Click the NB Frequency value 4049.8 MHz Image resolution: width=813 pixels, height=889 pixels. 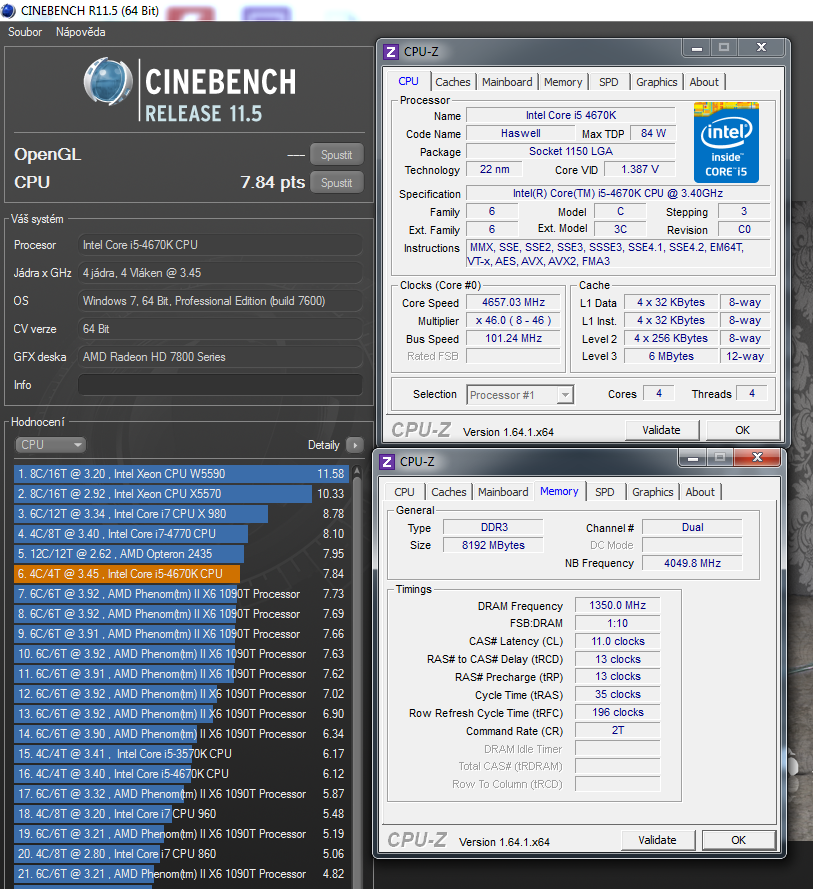[692, 564]
